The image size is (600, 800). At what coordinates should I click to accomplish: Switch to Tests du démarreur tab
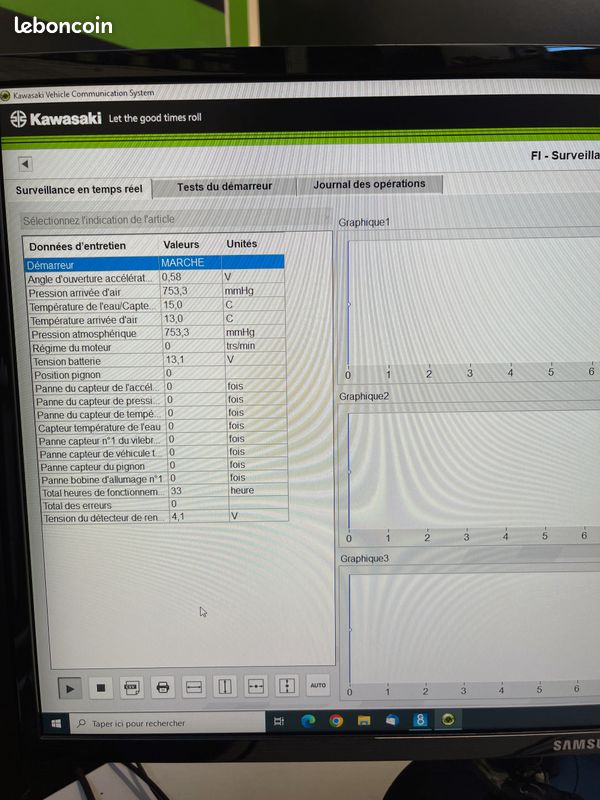point(224,186)
